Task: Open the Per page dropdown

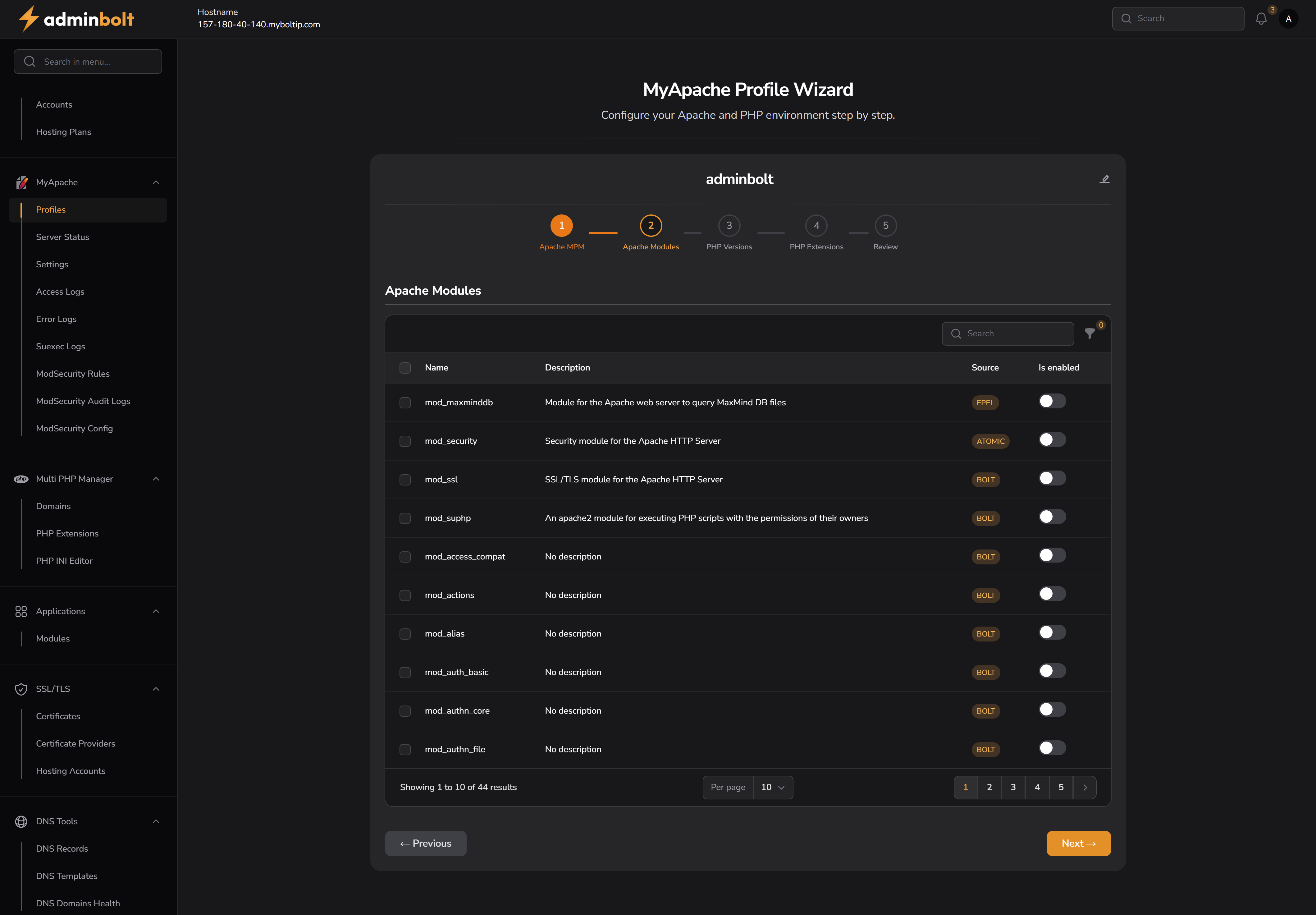Action: [772, 787]
